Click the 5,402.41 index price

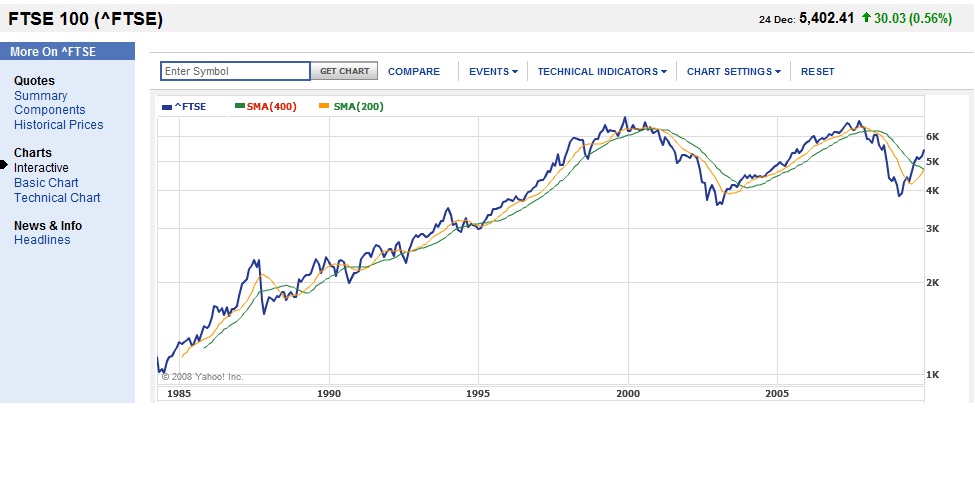[826, 19]
